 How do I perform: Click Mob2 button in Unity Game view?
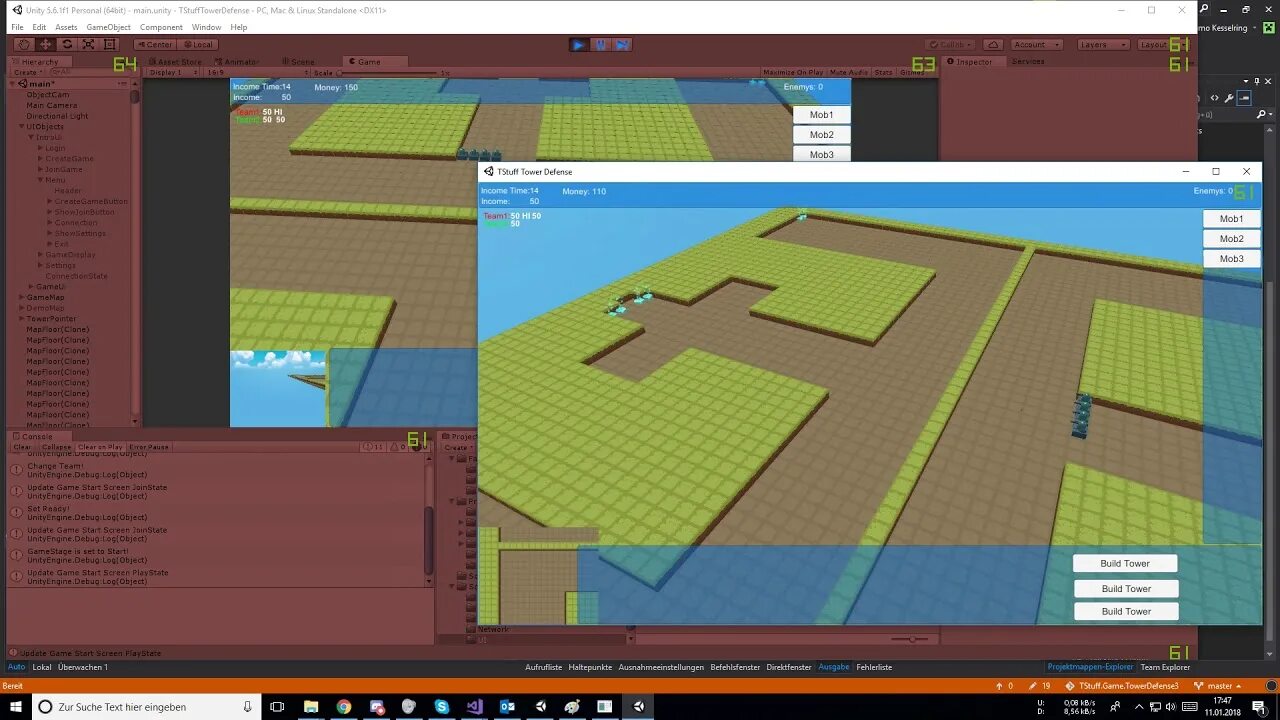pos(822,135)
